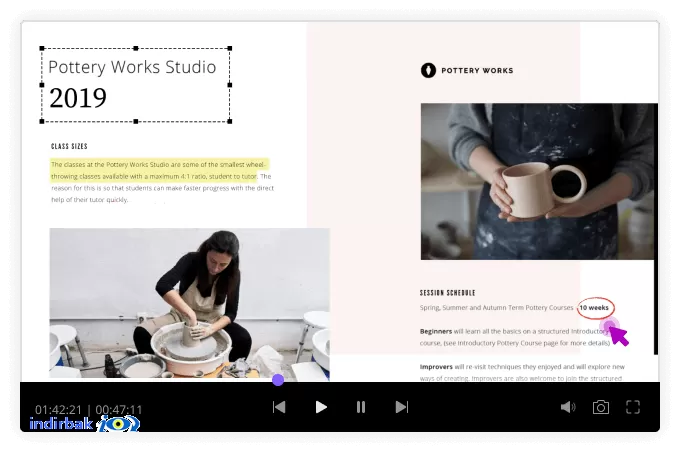680x452 pixels.
Task: Pause the recording playback
Action: [361, 407]
